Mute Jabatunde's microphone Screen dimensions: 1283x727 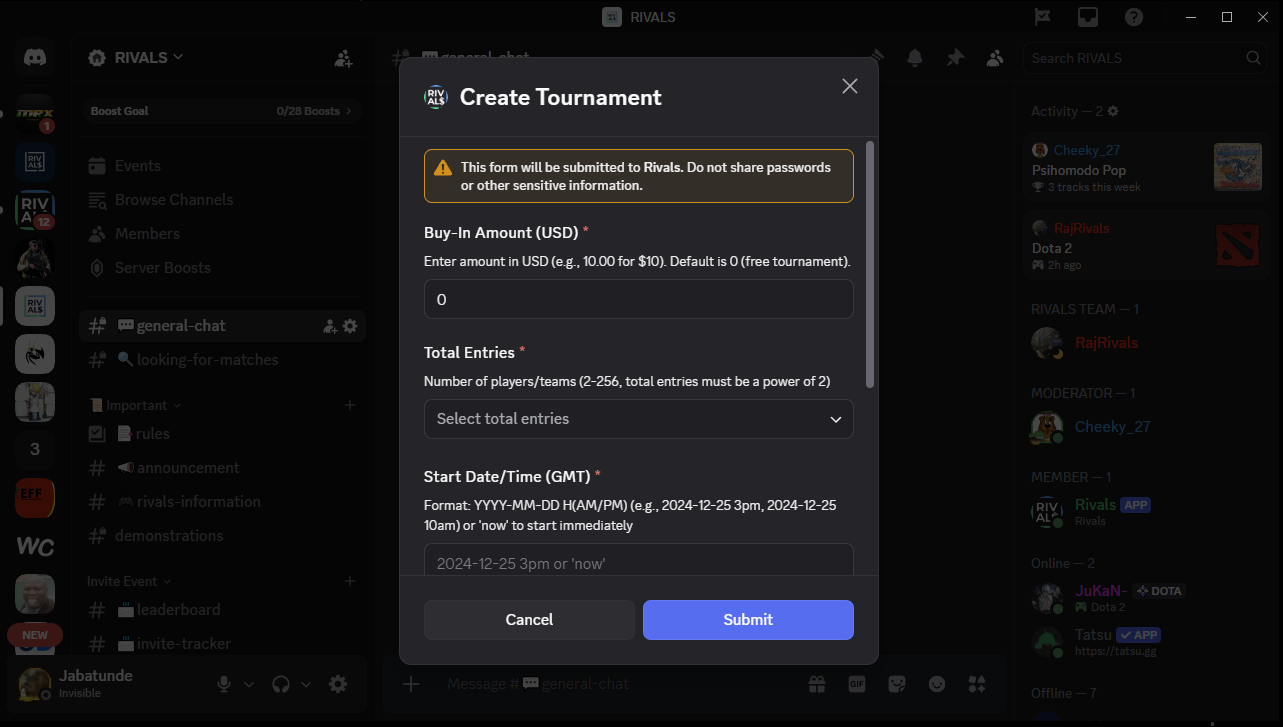point(222,684)
